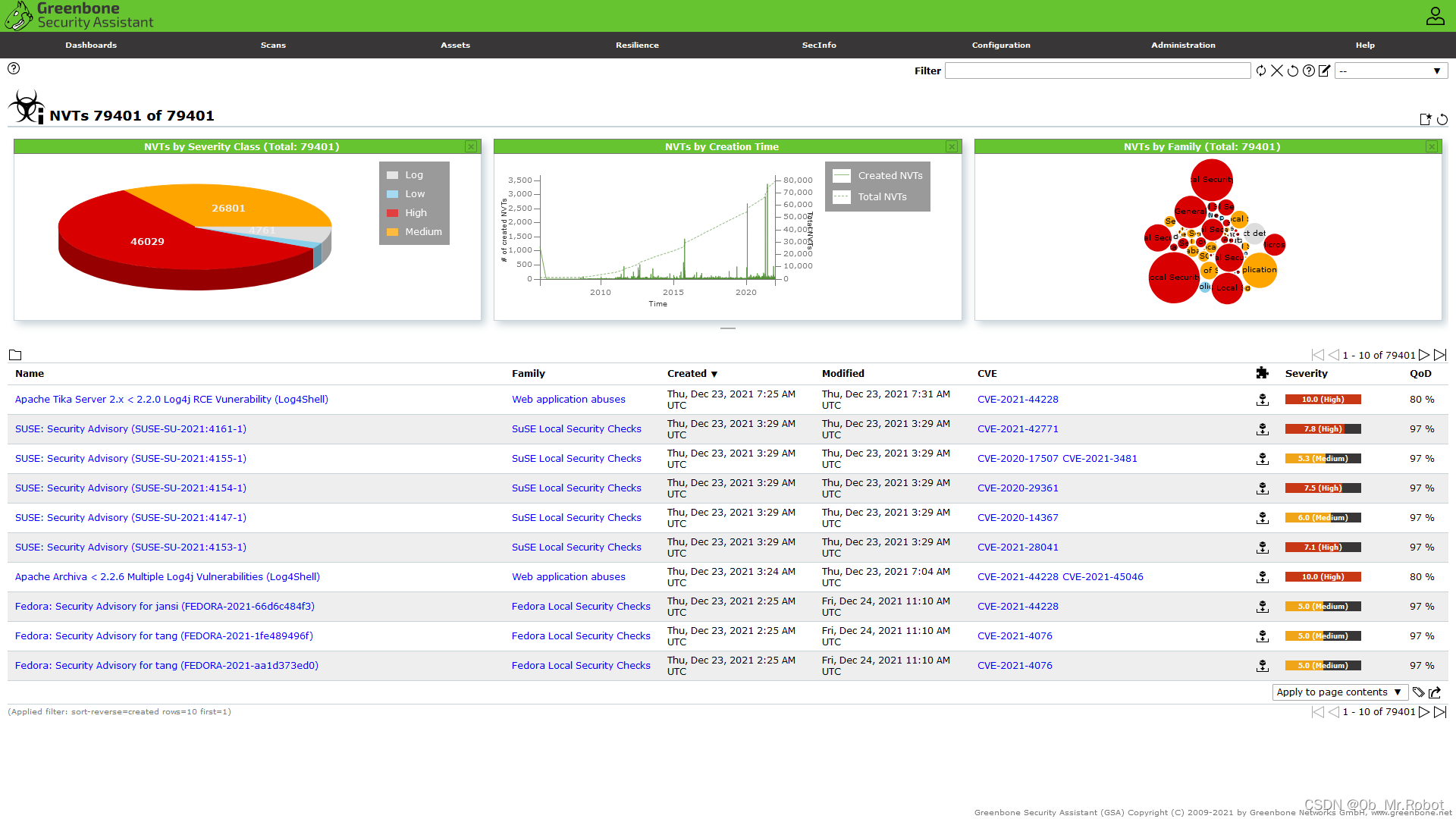Image resolution: width=1456 pixels, height=819 pixels.
Task: Download the Apache Tika NVT export icon
Action: [1262, 400]
